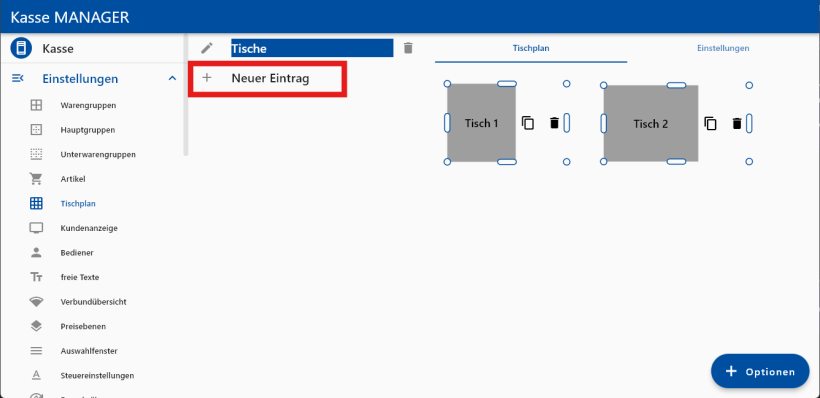Duplicate Tisch 1 with copy icon

[x=528, y=123]
